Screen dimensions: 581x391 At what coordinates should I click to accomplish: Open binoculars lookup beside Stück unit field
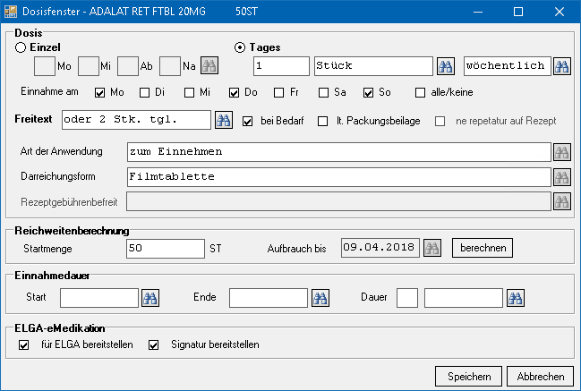446,66
